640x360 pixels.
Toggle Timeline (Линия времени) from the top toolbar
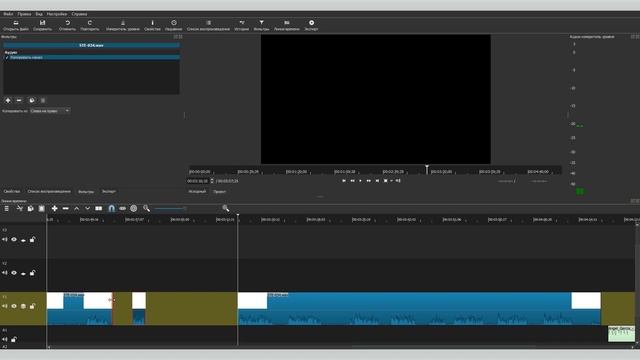(287, 23)
